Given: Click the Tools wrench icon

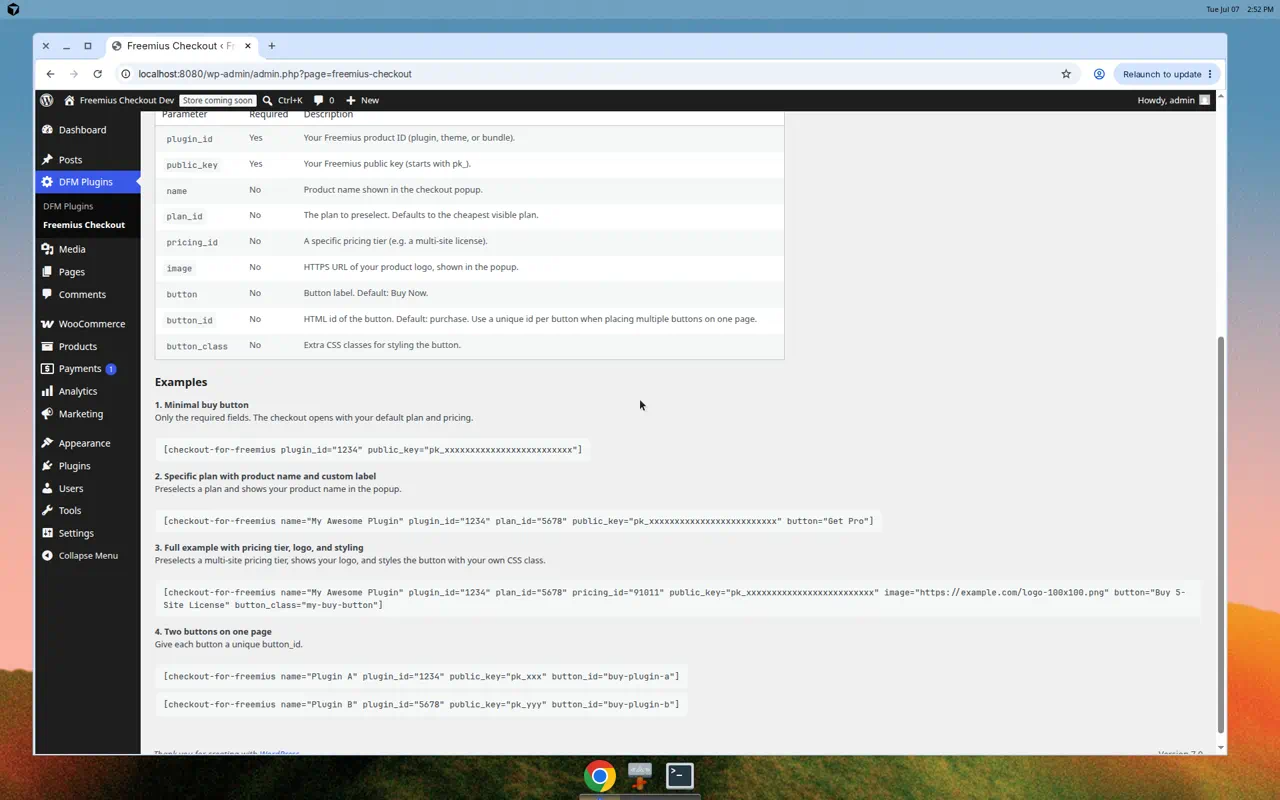Looking at the screenshot, I should [47, 511].
